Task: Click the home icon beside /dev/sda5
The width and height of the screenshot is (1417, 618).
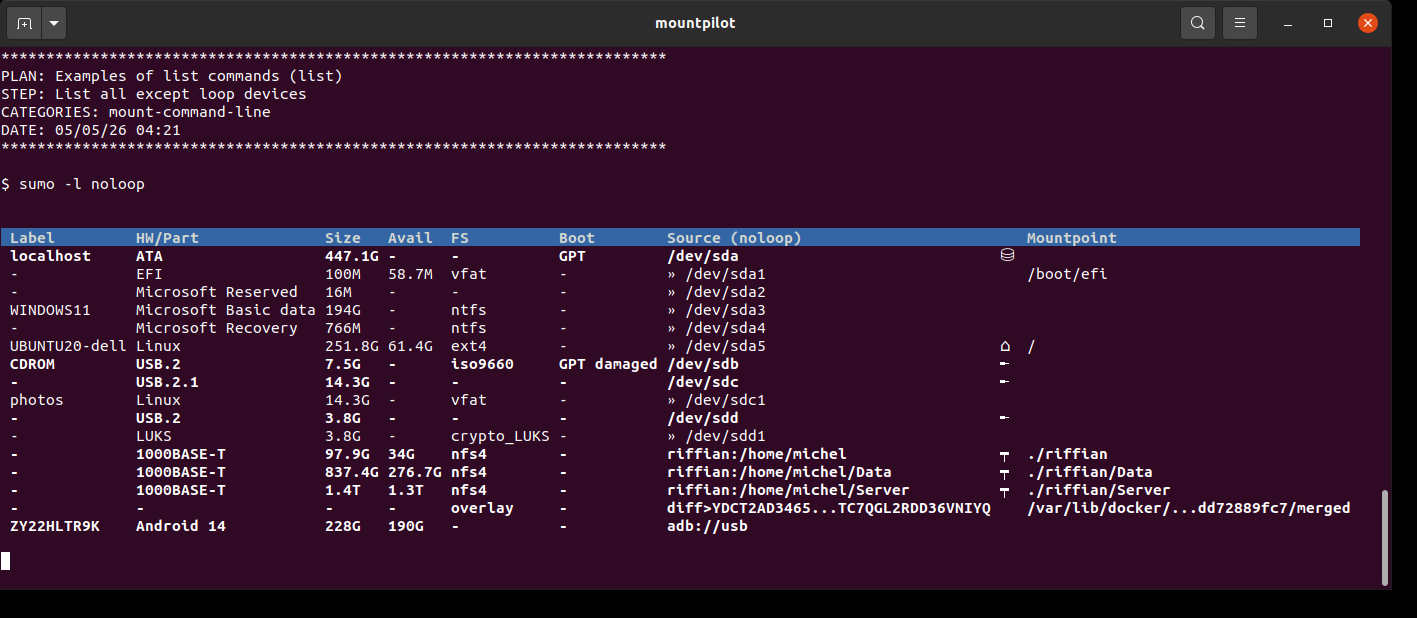Action: click(x=1006, y=346)
